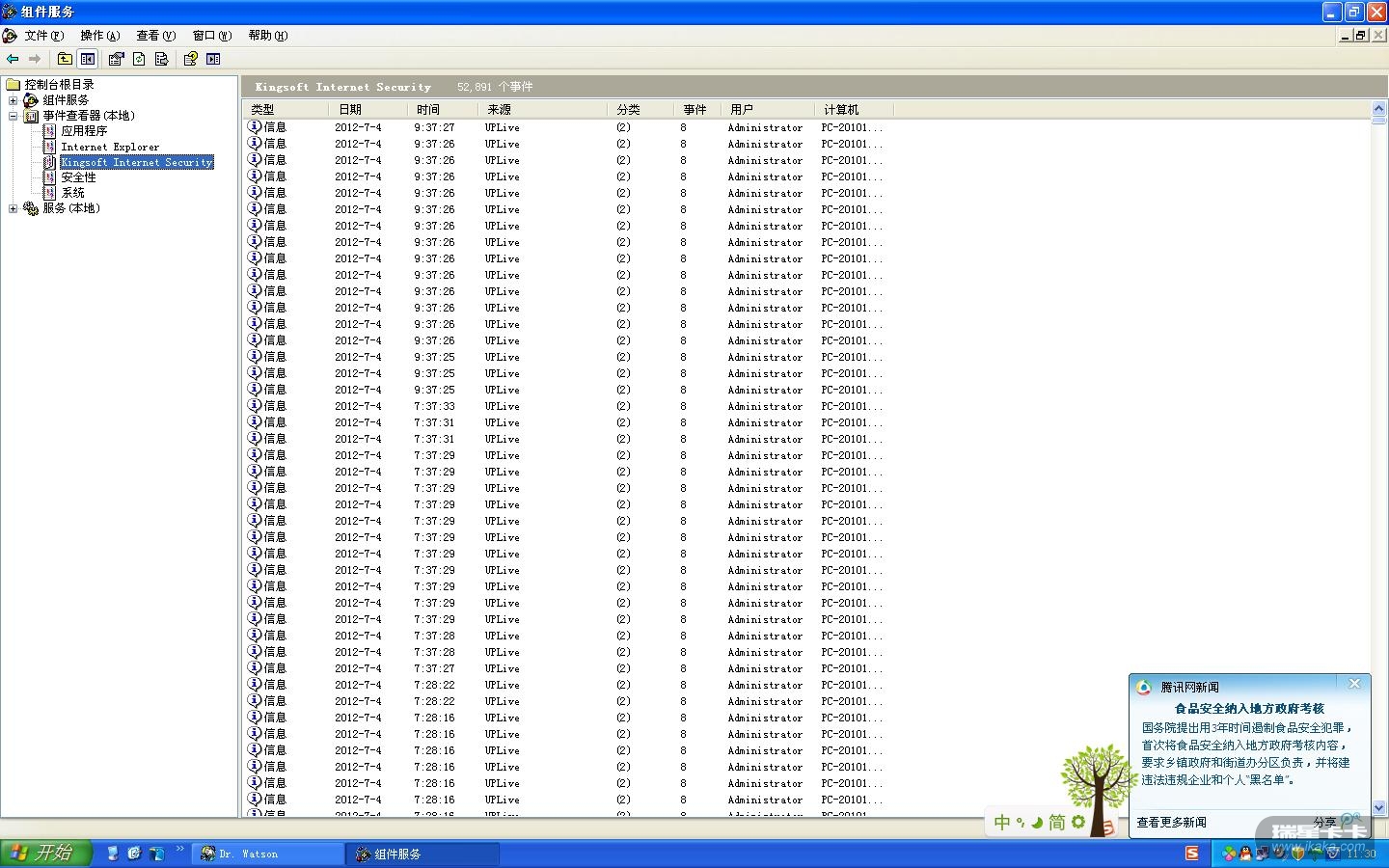Click the QQ penguin tray icon
Viewport: 1389px width, 868px height.
(x=1245, y=854)
